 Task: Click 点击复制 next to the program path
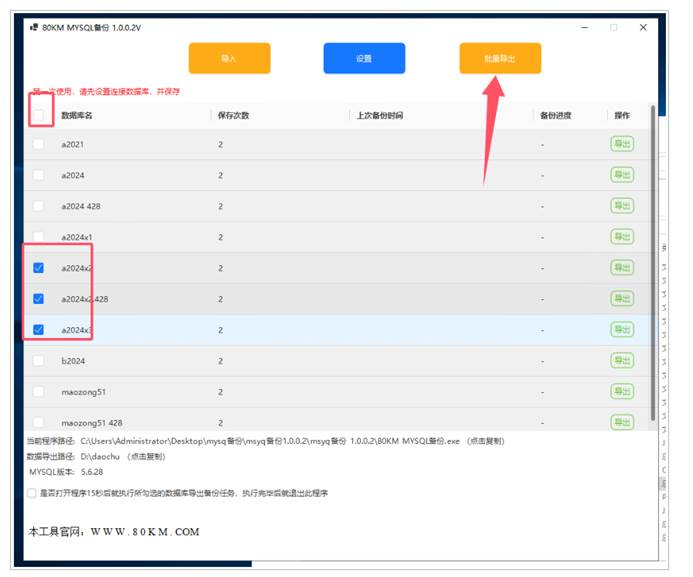click(486, 441)
